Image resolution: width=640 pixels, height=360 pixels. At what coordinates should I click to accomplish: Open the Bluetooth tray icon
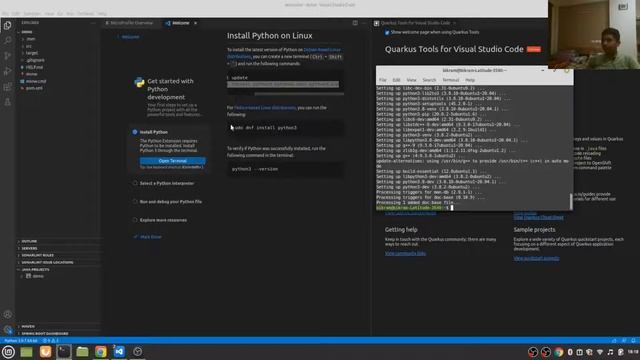(570, 352)
